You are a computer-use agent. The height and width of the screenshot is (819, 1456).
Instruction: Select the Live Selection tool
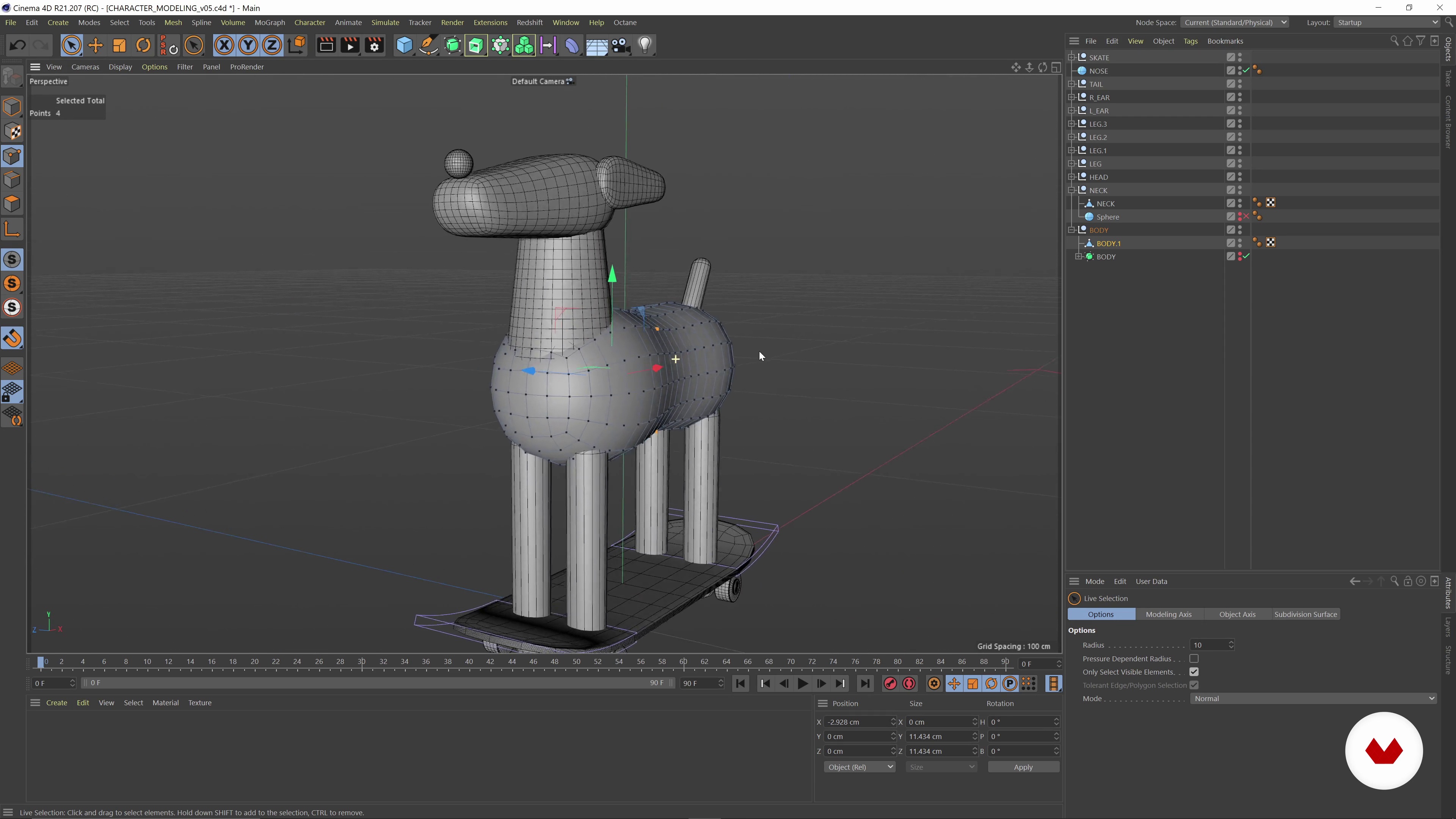[x=71, y=45]
